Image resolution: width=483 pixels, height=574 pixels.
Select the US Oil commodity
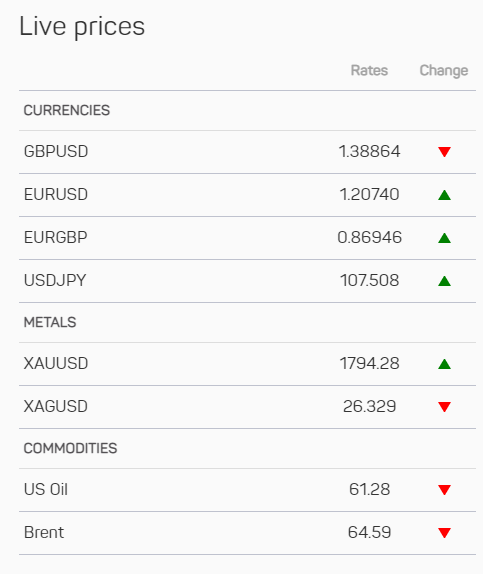(x=46, y=489)
